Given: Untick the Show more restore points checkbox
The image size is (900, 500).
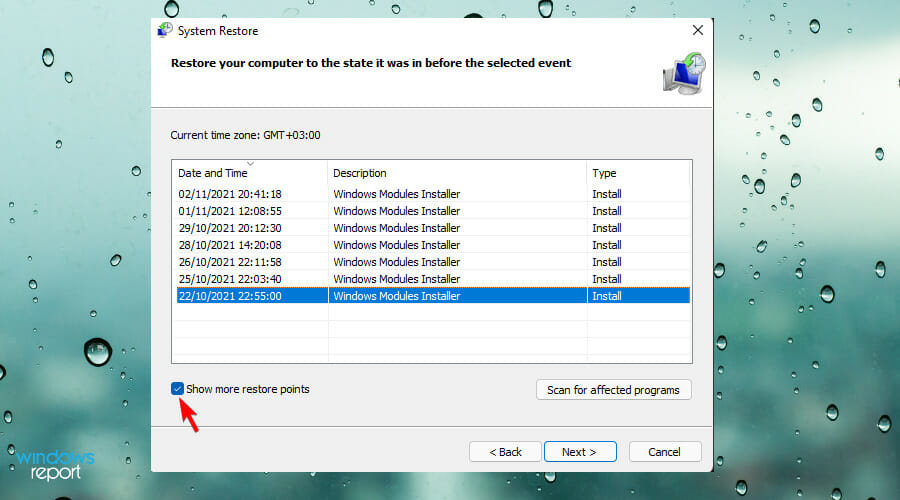Looking at the screenshot, I should point(177,389).
